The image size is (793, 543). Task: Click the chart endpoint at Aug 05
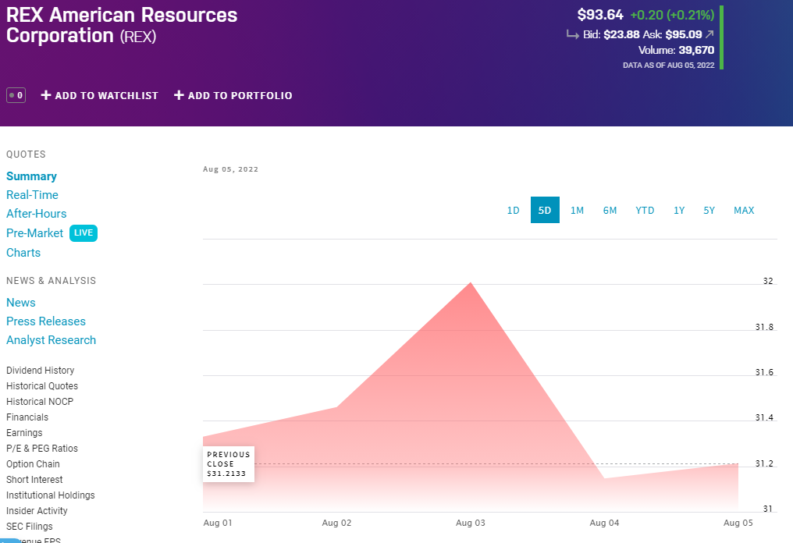[738, 463]
